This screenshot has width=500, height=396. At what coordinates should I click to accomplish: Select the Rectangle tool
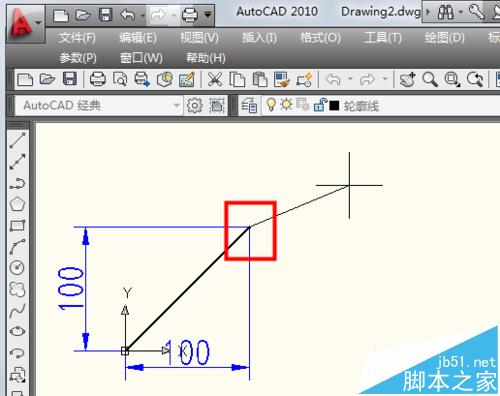(x=17, y=226)
